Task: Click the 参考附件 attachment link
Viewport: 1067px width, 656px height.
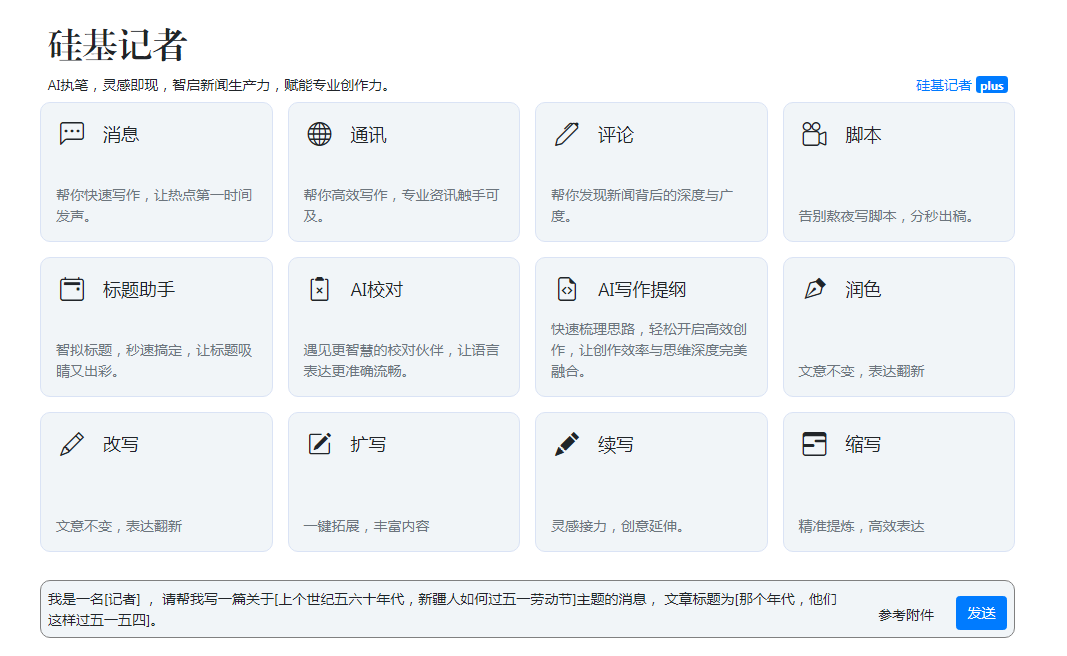Action: (x=906, y=615)
